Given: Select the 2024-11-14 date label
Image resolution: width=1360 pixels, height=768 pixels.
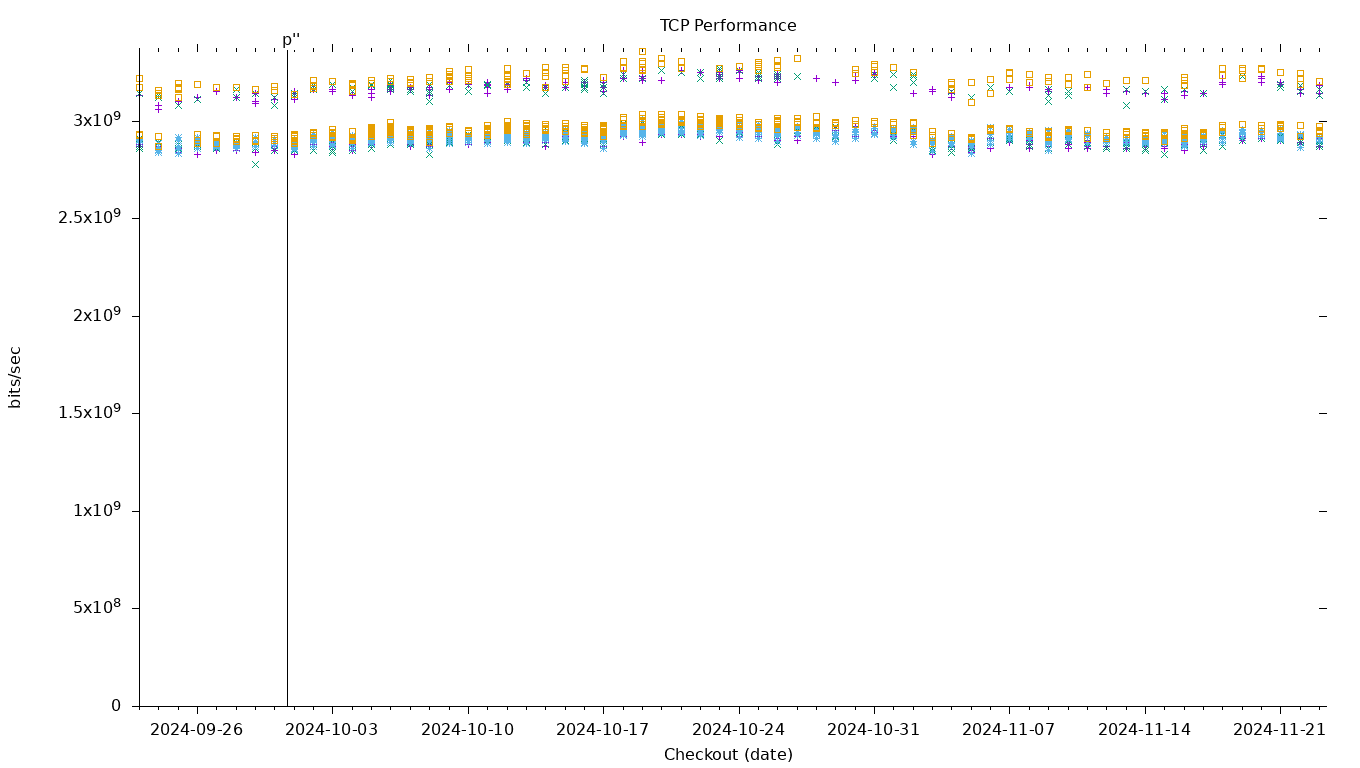Looking at the screenshot, I should click(x=1145, y=730).
